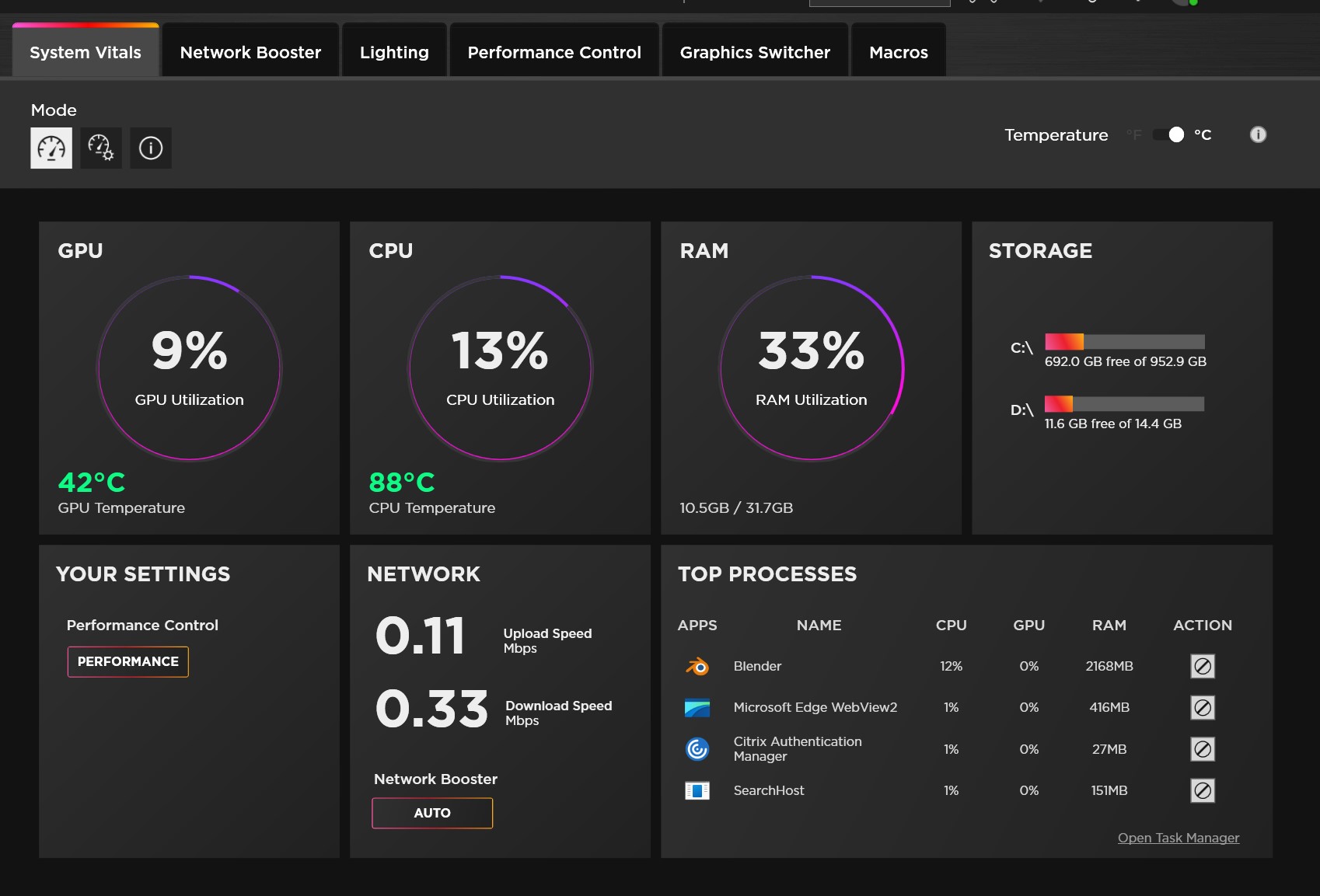
Task: Click the NAME column header in Top Processes
Action: click(819, 625)
